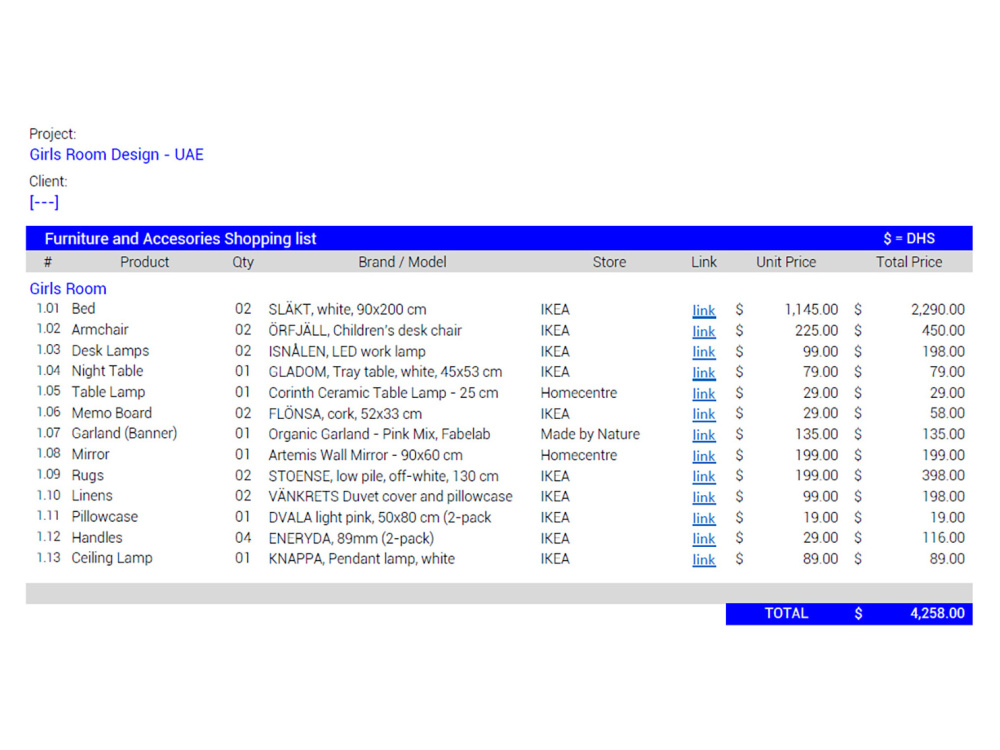
Task: Open the link for the Rugs row
Action: tap(703, 476)
